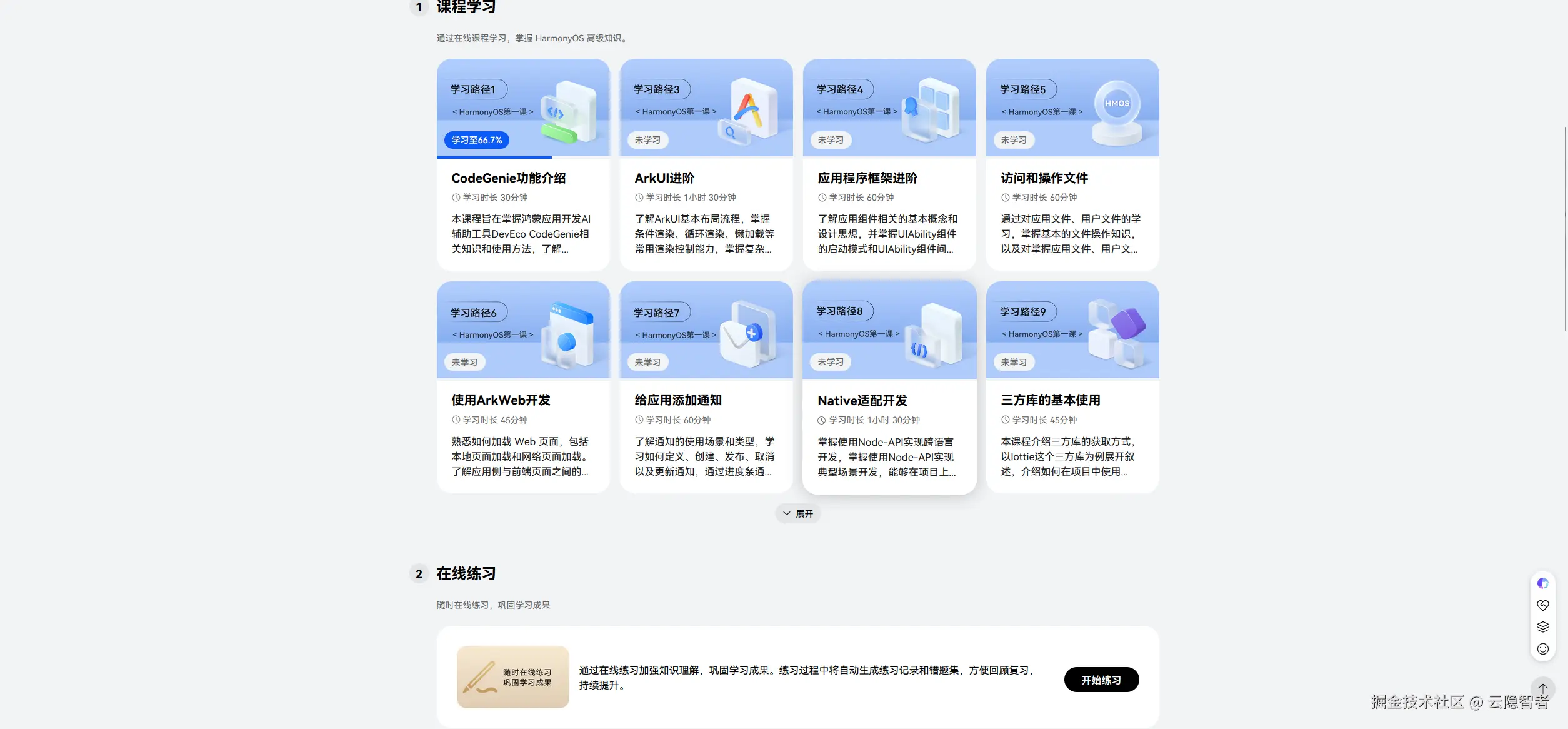Click the heart-shaped floating sidebar icon
1568x729 pixels.
(1542, 605)
